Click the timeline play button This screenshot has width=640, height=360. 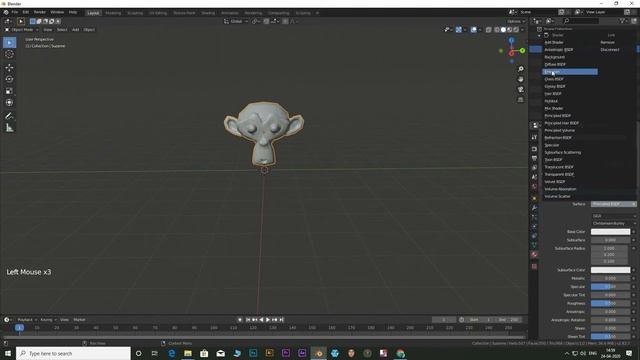point(268,320)
